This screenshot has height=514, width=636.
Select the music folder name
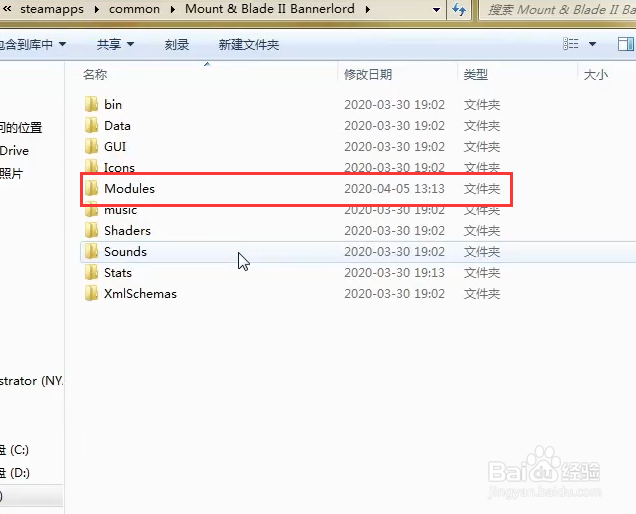(x=120, y=210)
